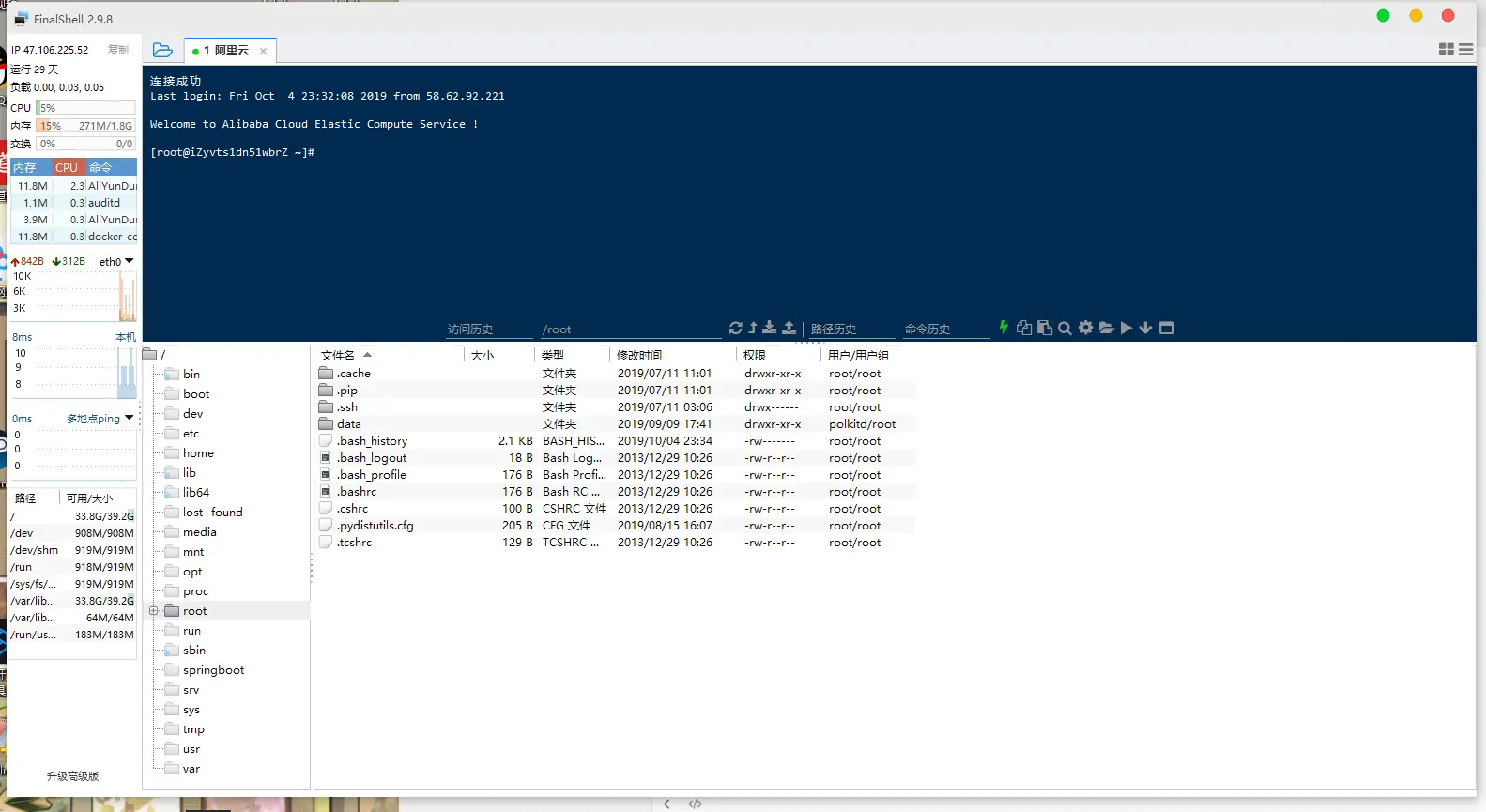Open the connection manager folder icon
Viewport: 1486px width, 812px height.
point(162,50)
